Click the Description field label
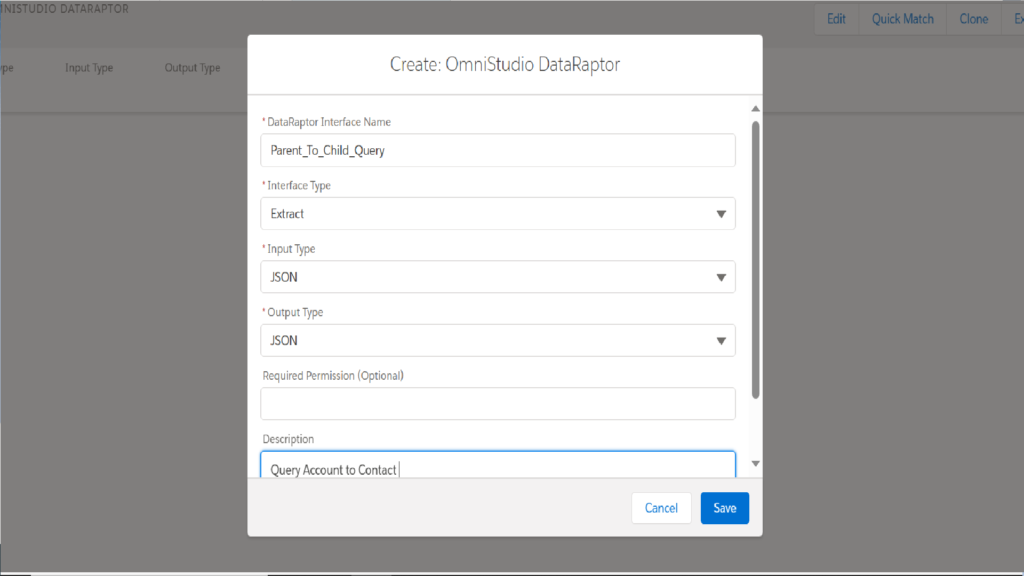 click(x=288, y=439)
